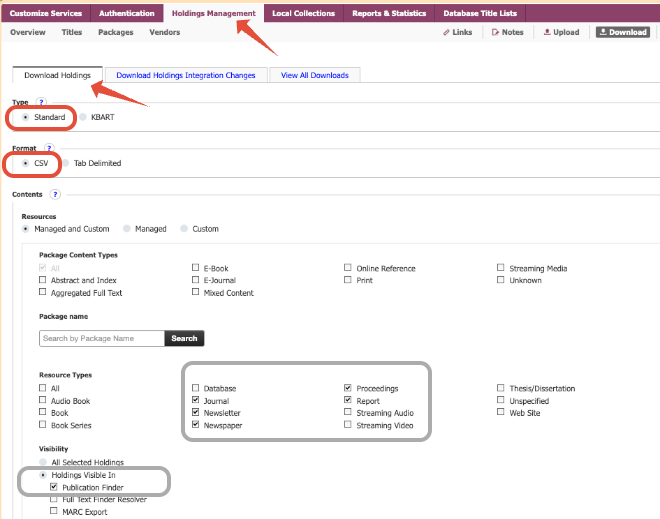
Task: Open the Customize Services tab
Action: [45, 13]
